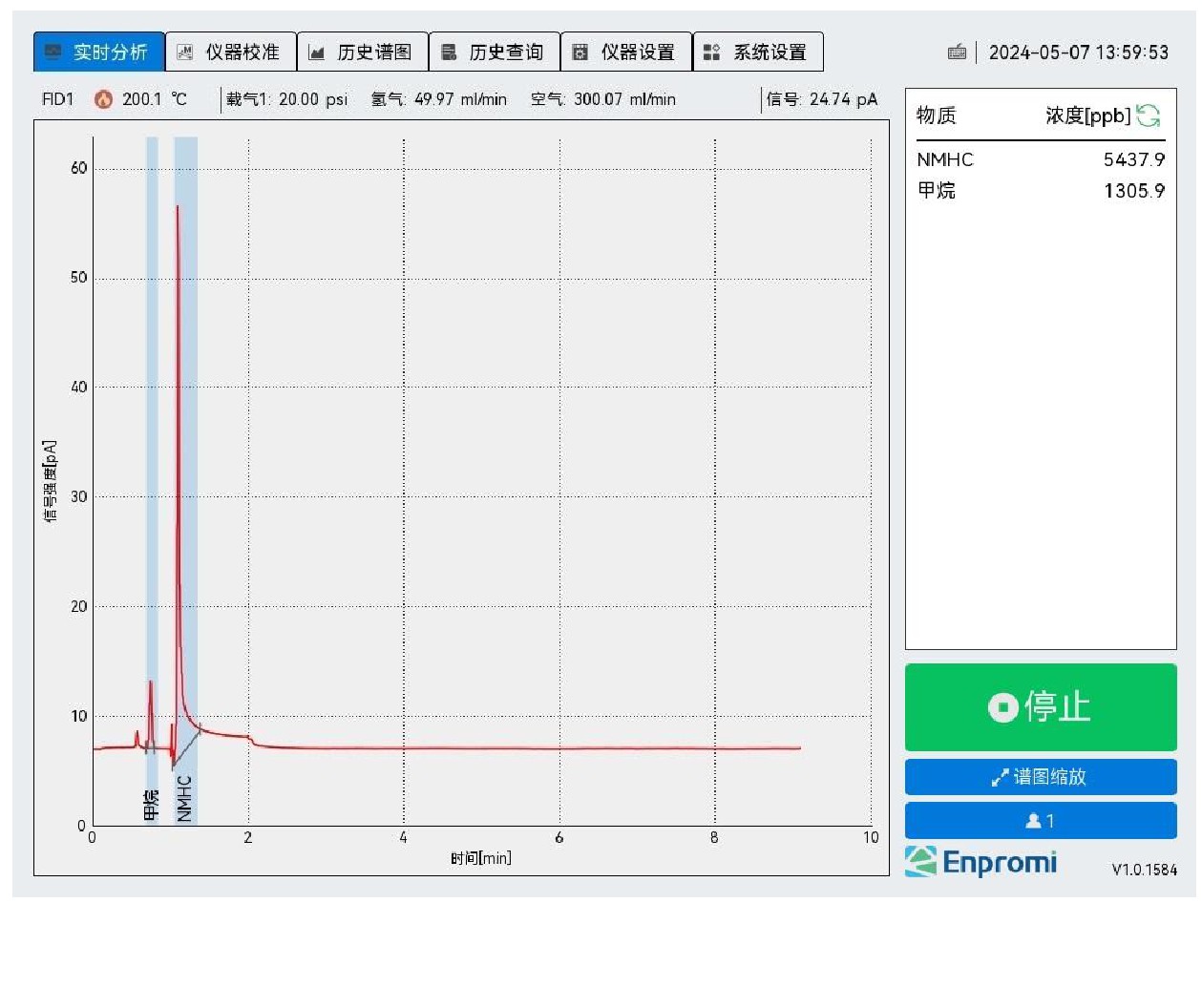The width and height of the screenshot is (1202, 1008).
Task: Click the 氢气: 49.97 ml/min reading
Action: tap(438, 99)
